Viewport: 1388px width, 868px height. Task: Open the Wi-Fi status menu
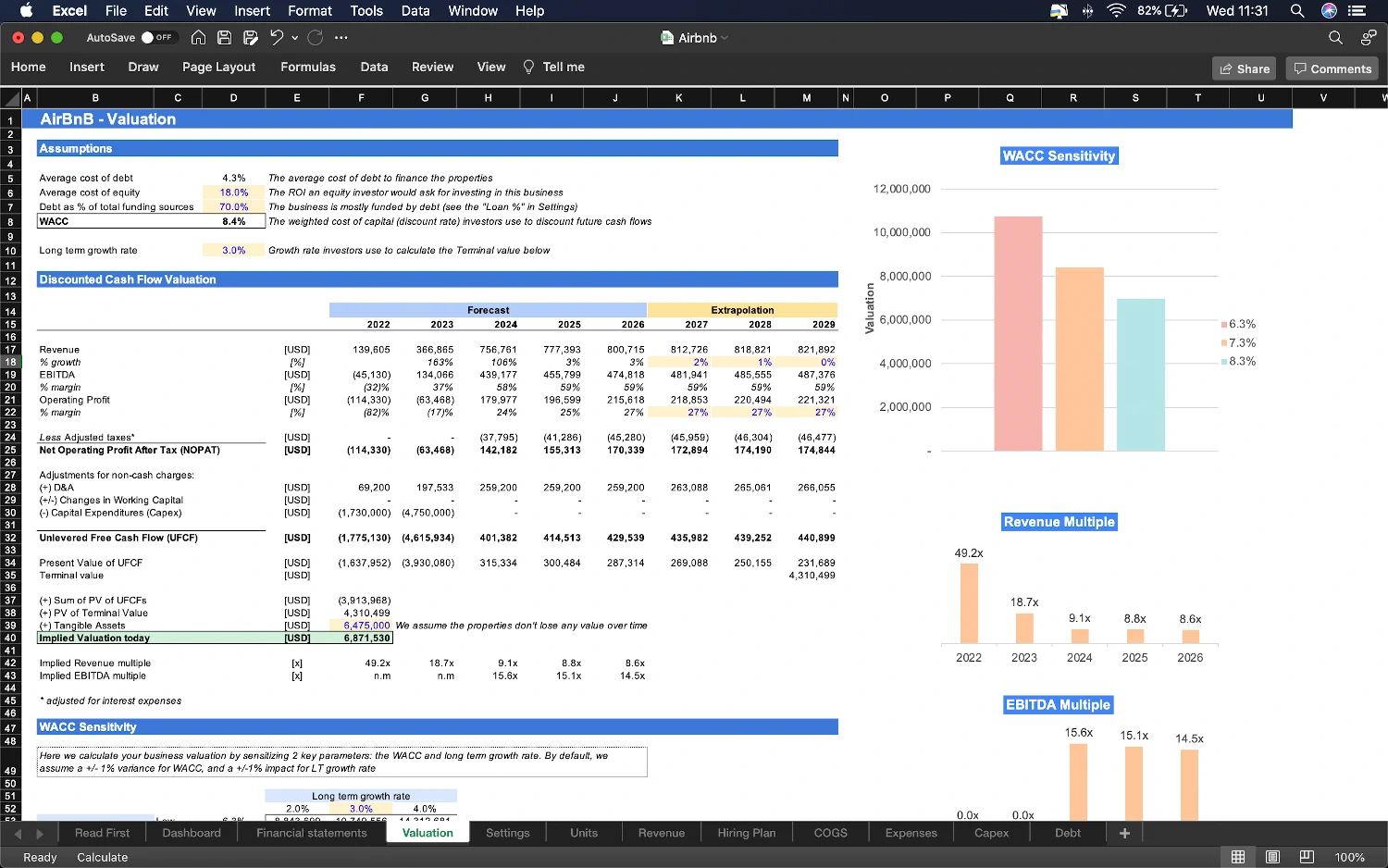coord(1116,11)
